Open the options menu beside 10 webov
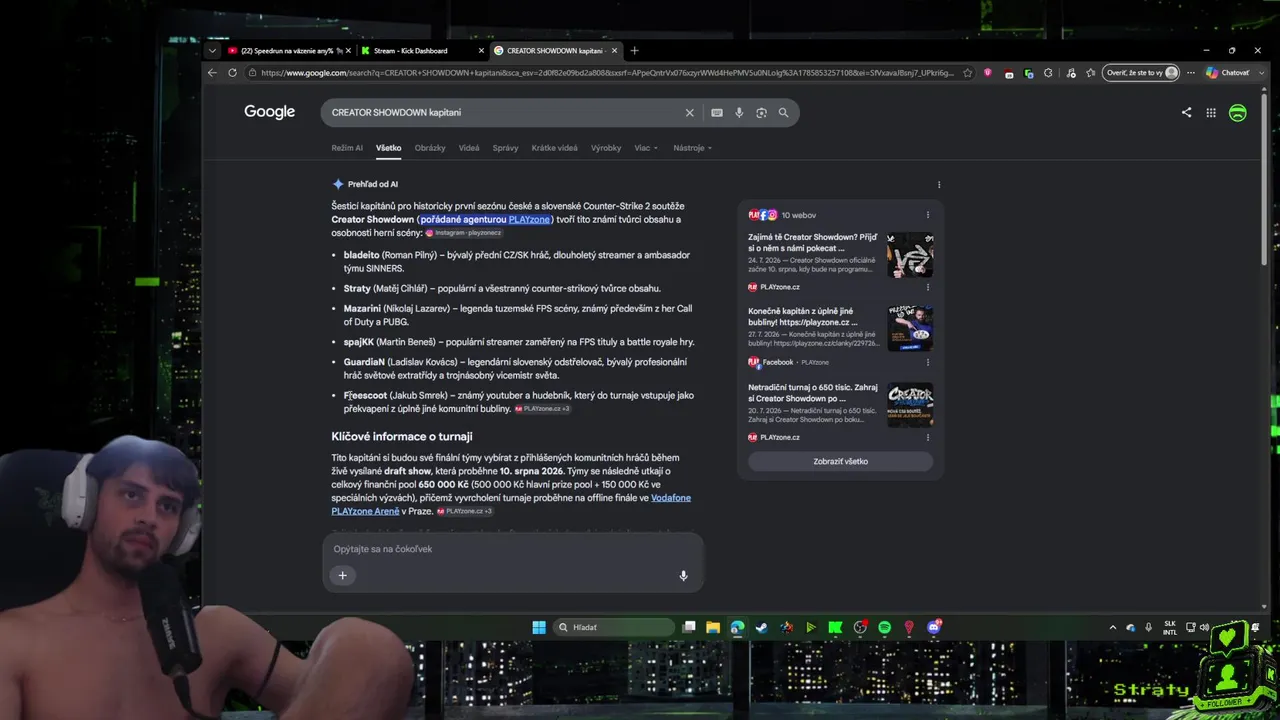The height and width of the screenshot is (720, 1280). coord(927,215)
